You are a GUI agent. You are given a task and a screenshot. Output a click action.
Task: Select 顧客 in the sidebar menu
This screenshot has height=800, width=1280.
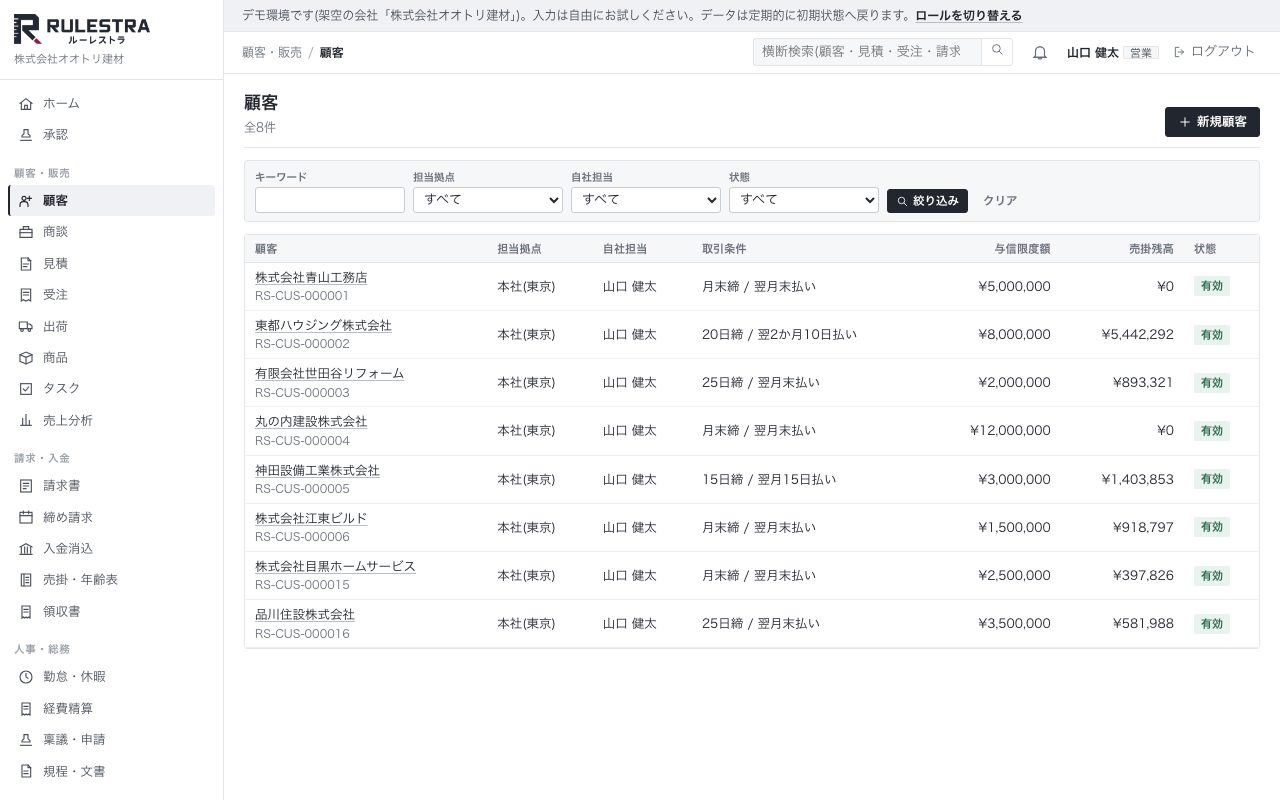111,201
